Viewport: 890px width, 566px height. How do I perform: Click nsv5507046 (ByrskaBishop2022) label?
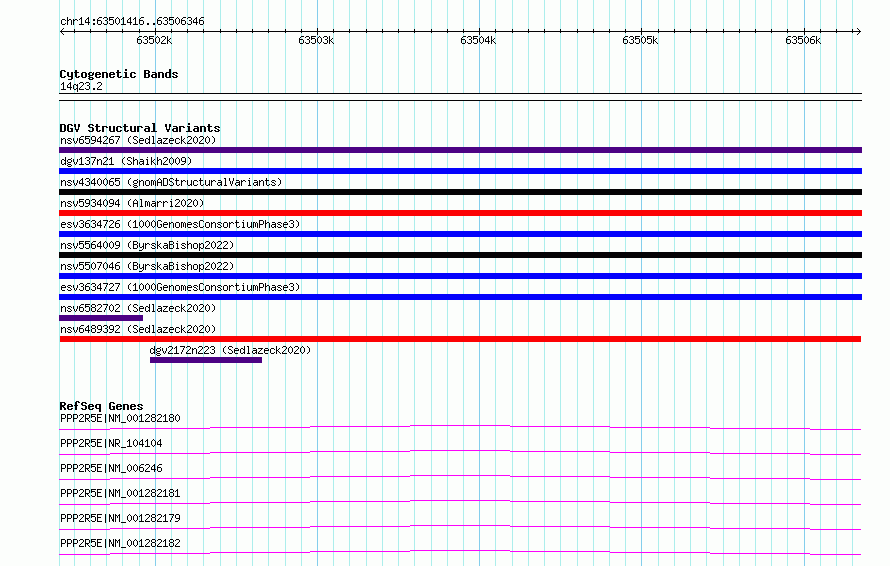point(147,266)
